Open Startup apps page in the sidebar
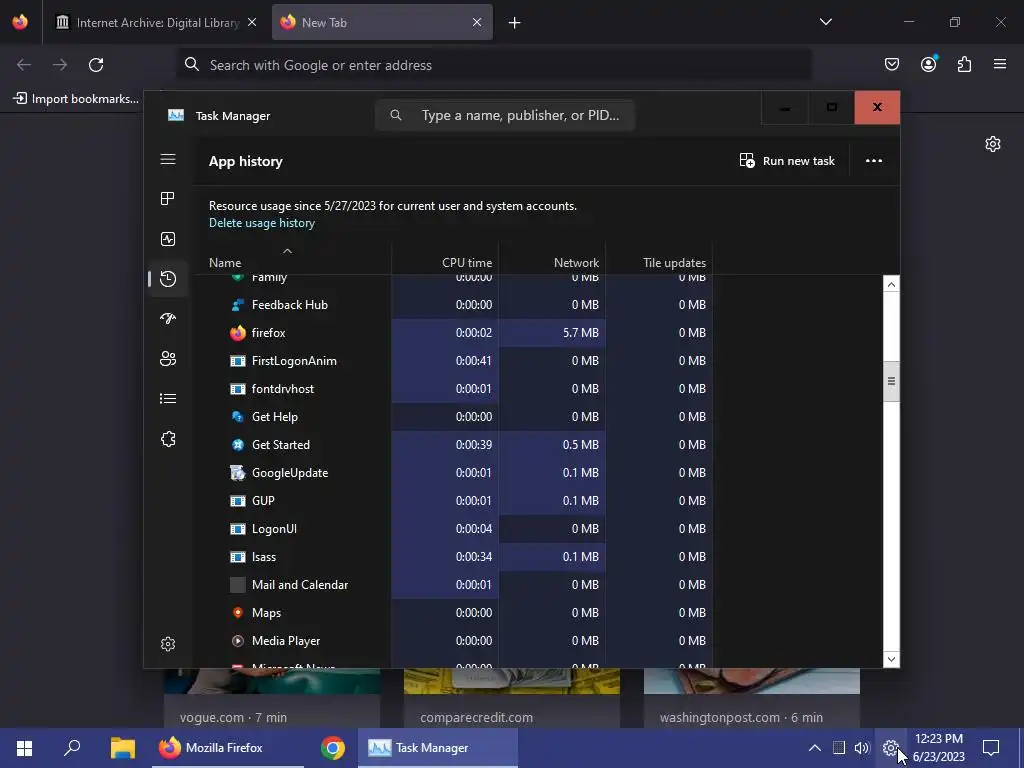The width and height of the screenshot is (1024, 768). click(168, 319)
